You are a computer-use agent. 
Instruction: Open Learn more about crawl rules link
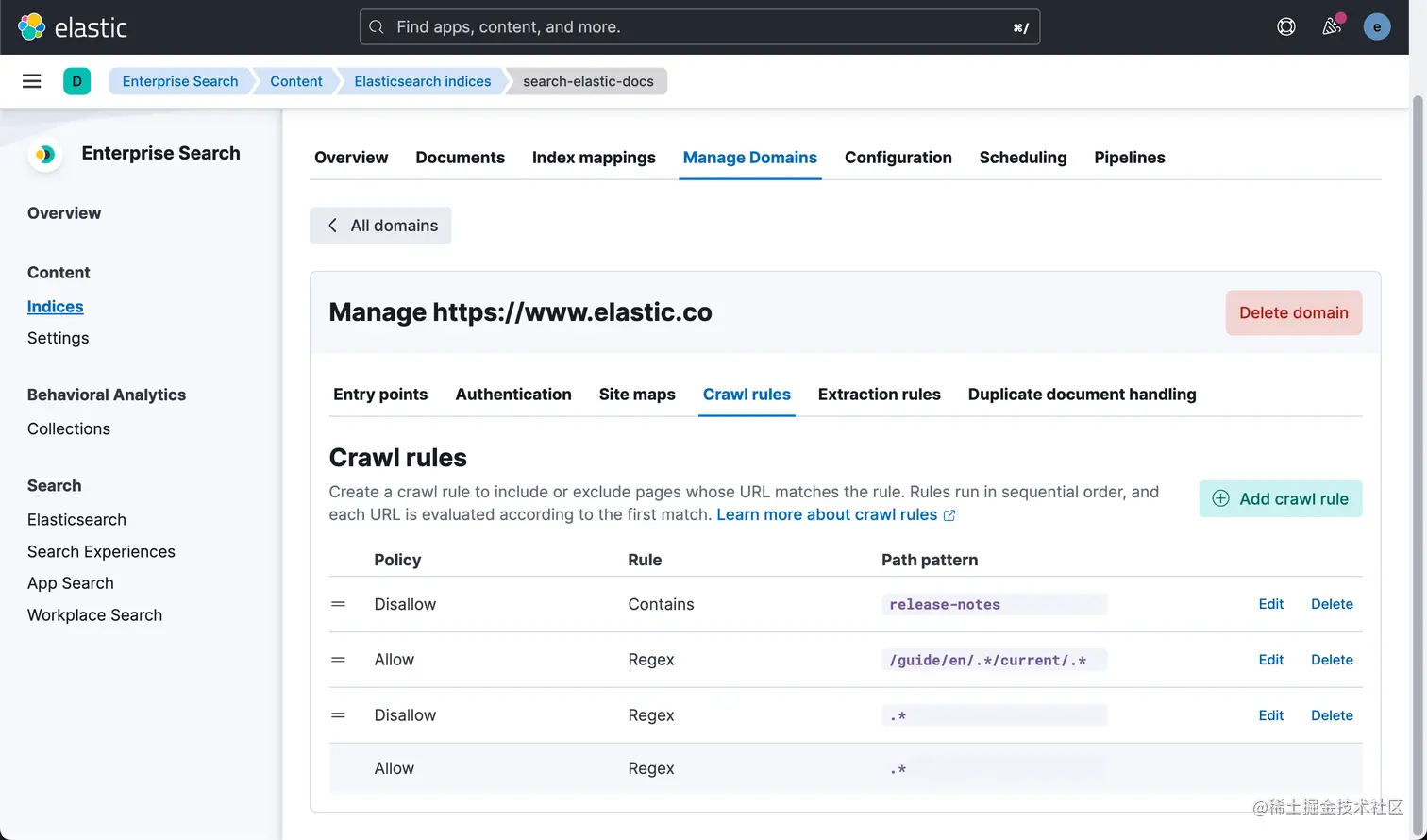[x=827, y=514]
